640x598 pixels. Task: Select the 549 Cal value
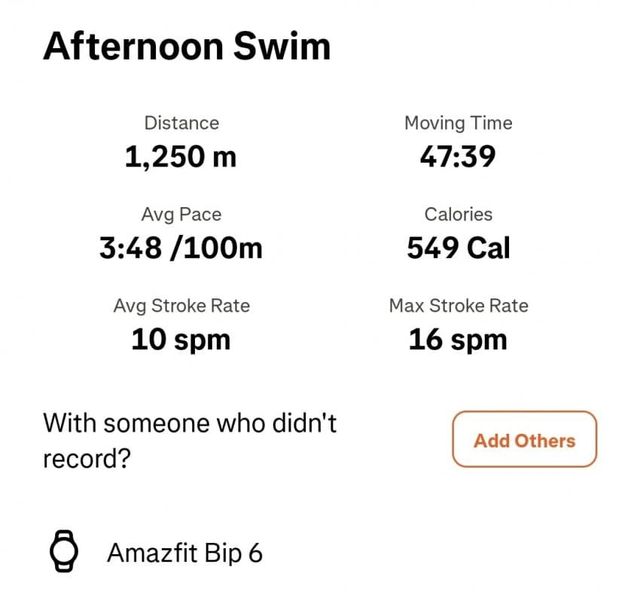click(x=458, y=248)
